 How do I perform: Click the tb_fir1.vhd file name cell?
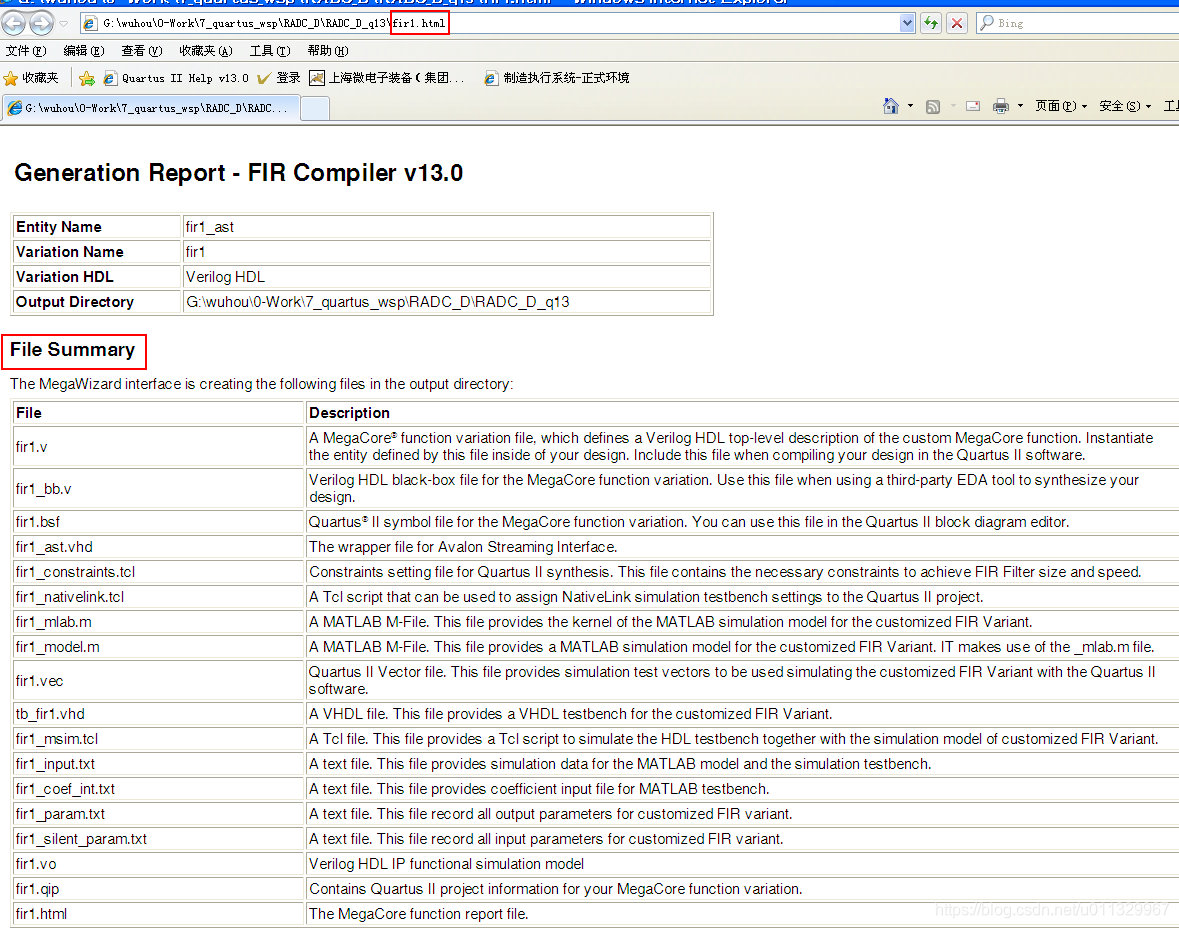click(x=158, y=714)
